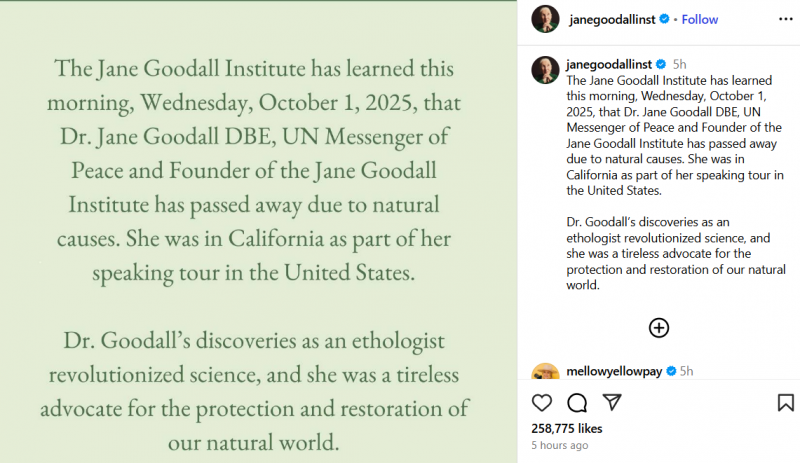The width and height of the screenshot is (800, 463).
Task: Like the post with the heart icon
Action: 541,403
